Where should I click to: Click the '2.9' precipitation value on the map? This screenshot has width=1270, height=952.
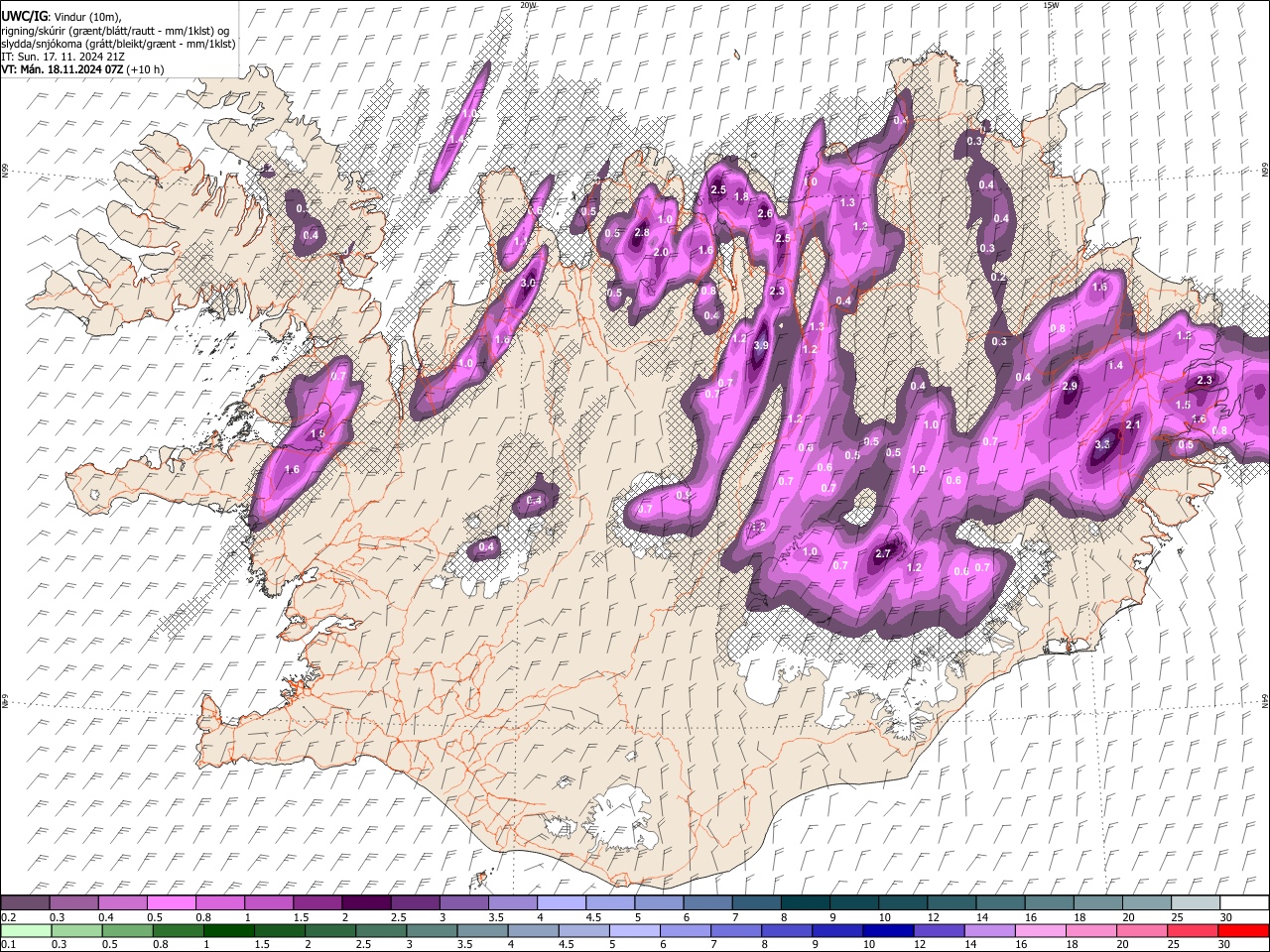point(1070,386)
